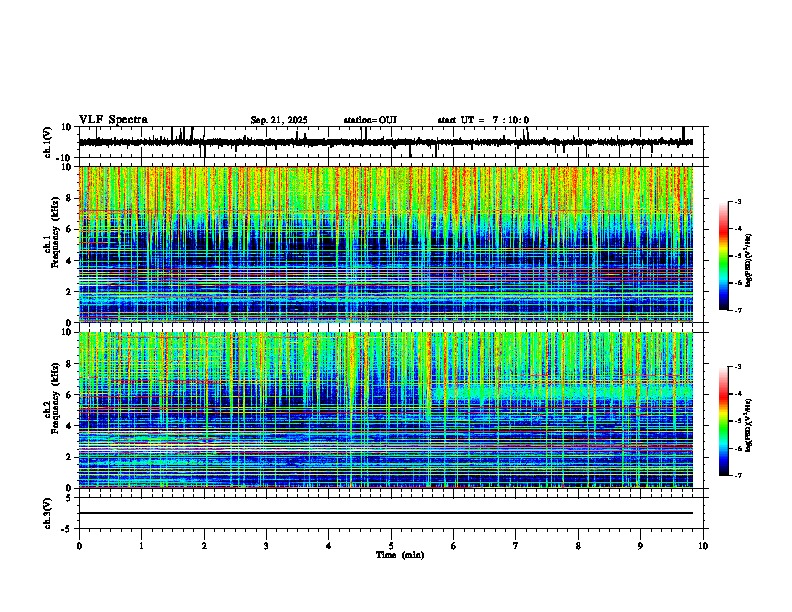Click the 'Time (min)' x-axis label

[400, 555]
